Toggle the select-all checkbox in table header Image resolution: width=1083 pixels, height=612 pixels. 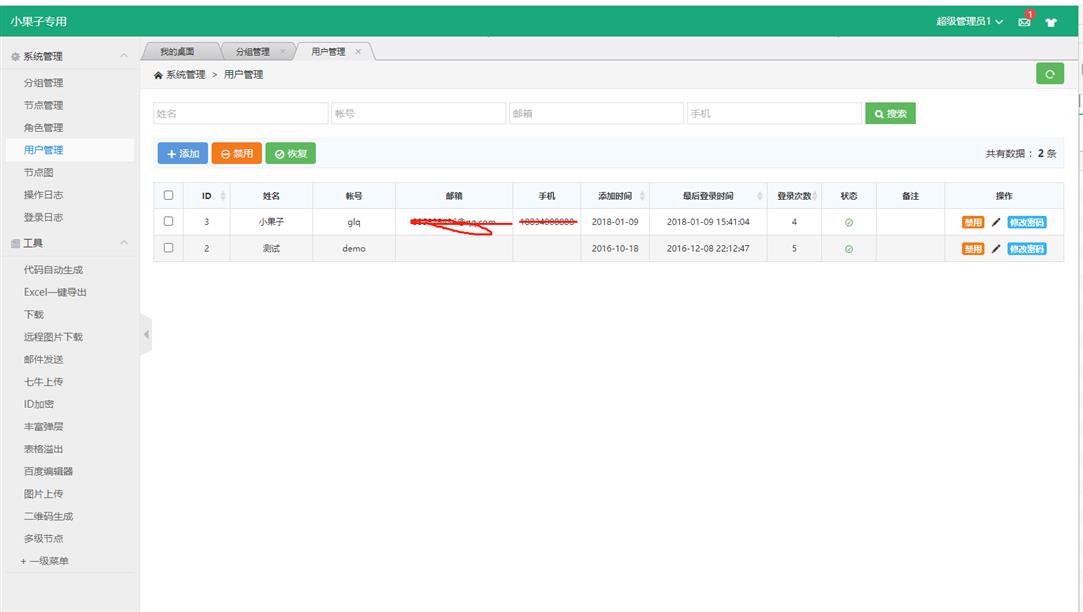[x=168, y=196]
